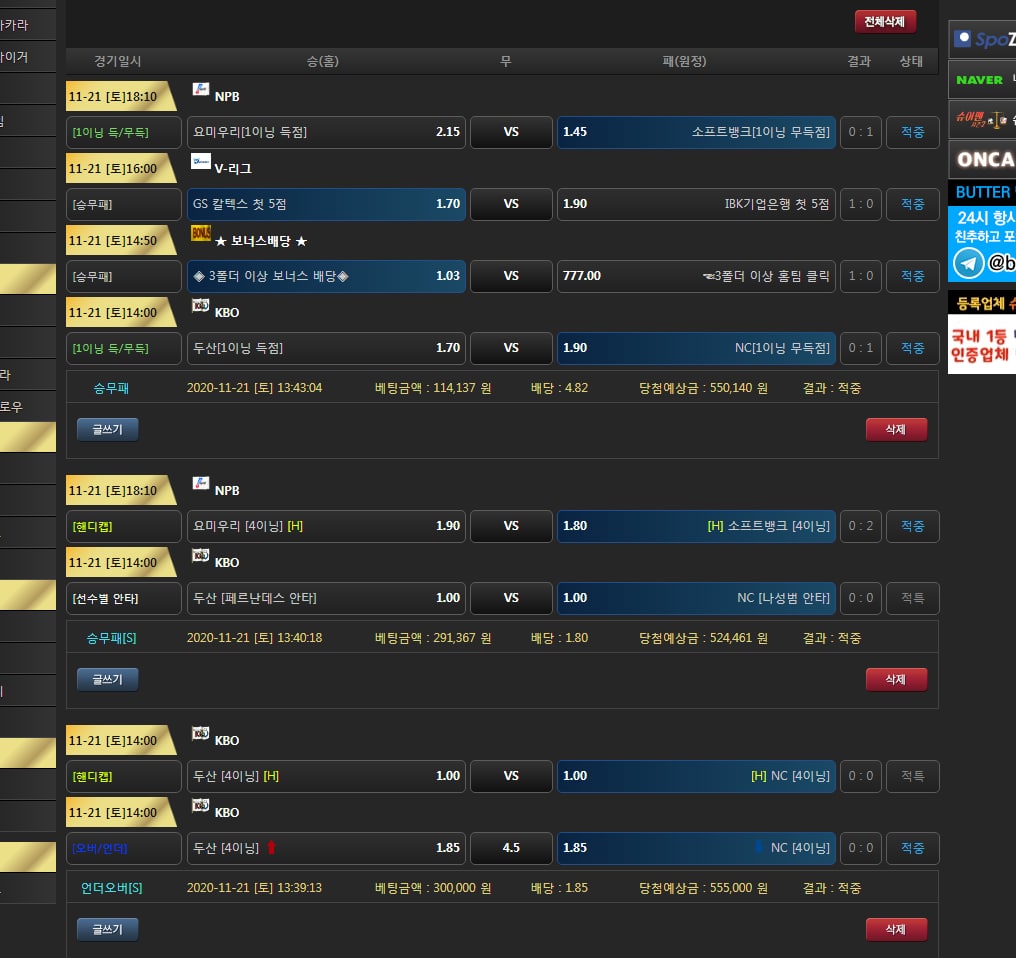Click the 적특 status on 페르난데스 안타 row

coord(912,598)
